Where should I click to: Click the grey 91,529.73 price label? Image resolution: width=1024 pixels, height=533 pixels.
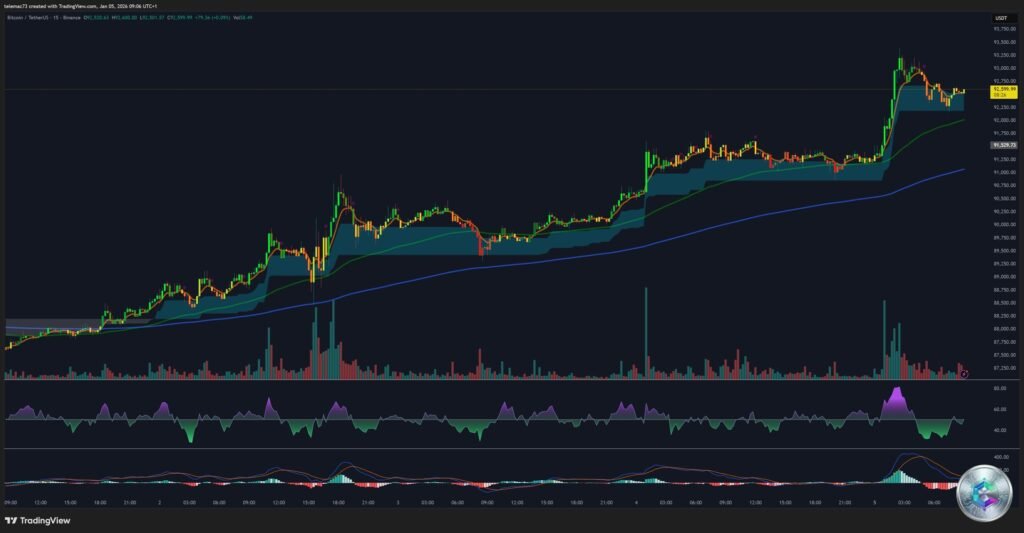coord(1003,145)
